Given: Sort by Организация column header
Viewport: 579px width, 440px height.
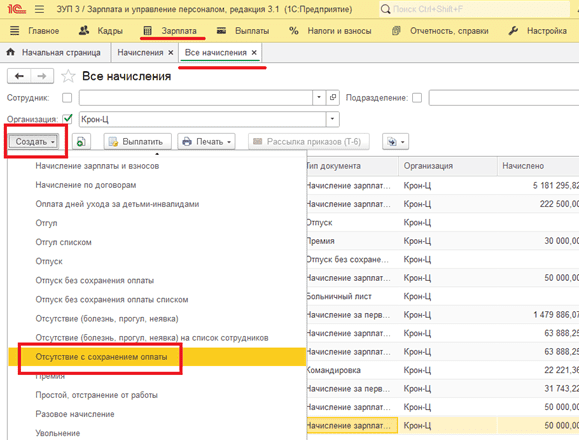Looking at the screenshot, I should [448, 166].
